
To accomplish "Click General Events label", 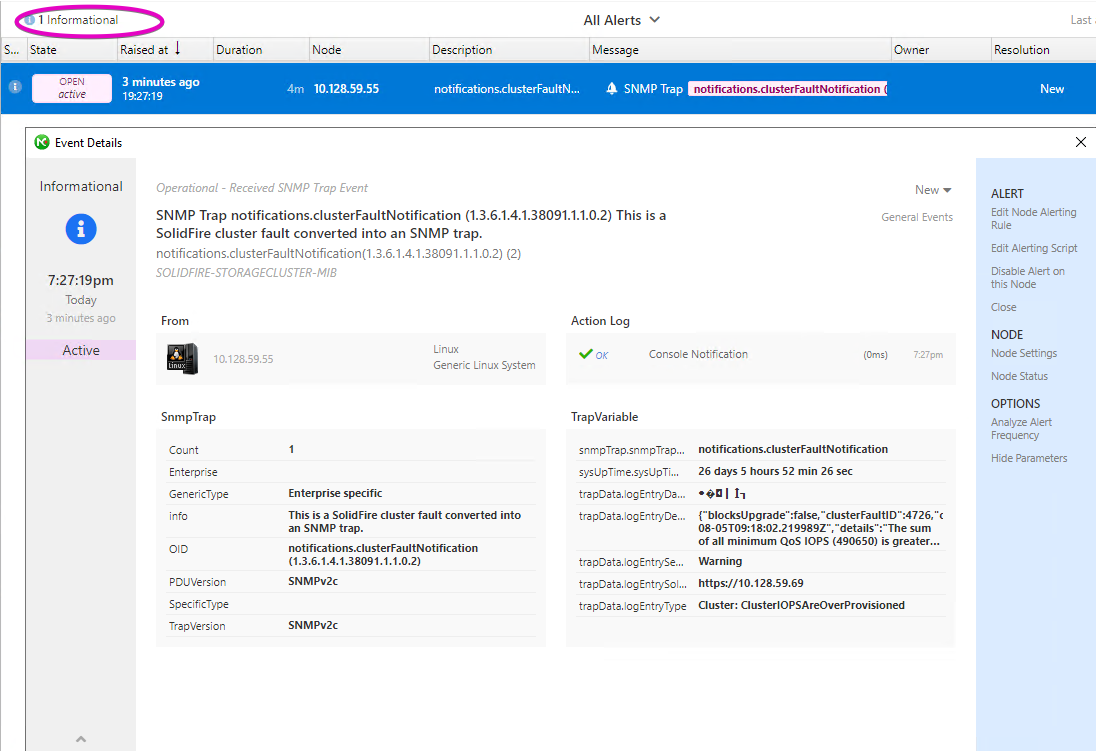I will pyautogui.click(x=917, y=217).
